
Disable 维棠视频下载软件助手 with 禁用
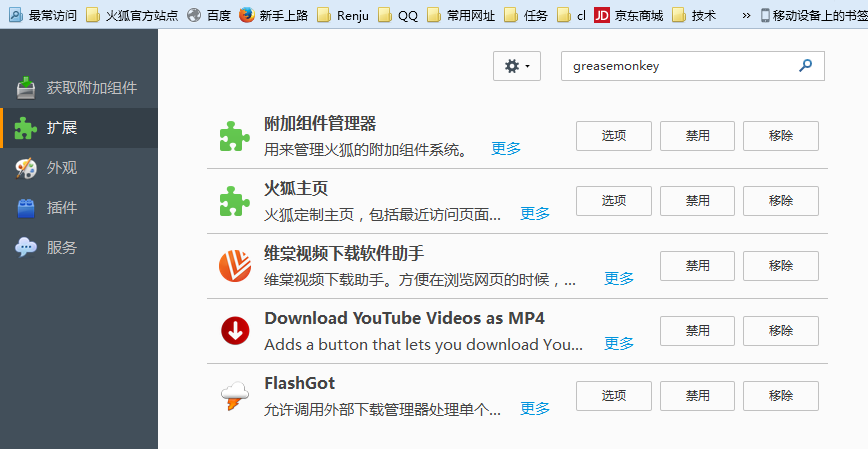pyautogui.click(x=698, y=266)
